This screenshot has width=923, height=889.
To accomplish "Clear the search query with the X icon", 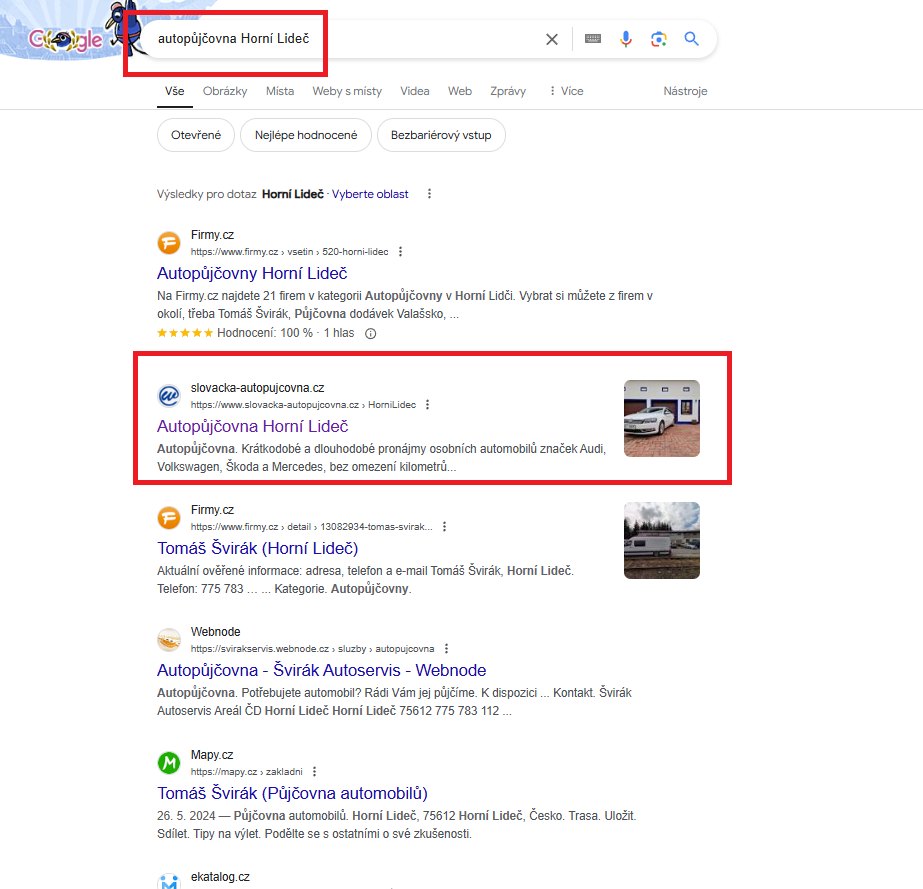I will [552, 39].
